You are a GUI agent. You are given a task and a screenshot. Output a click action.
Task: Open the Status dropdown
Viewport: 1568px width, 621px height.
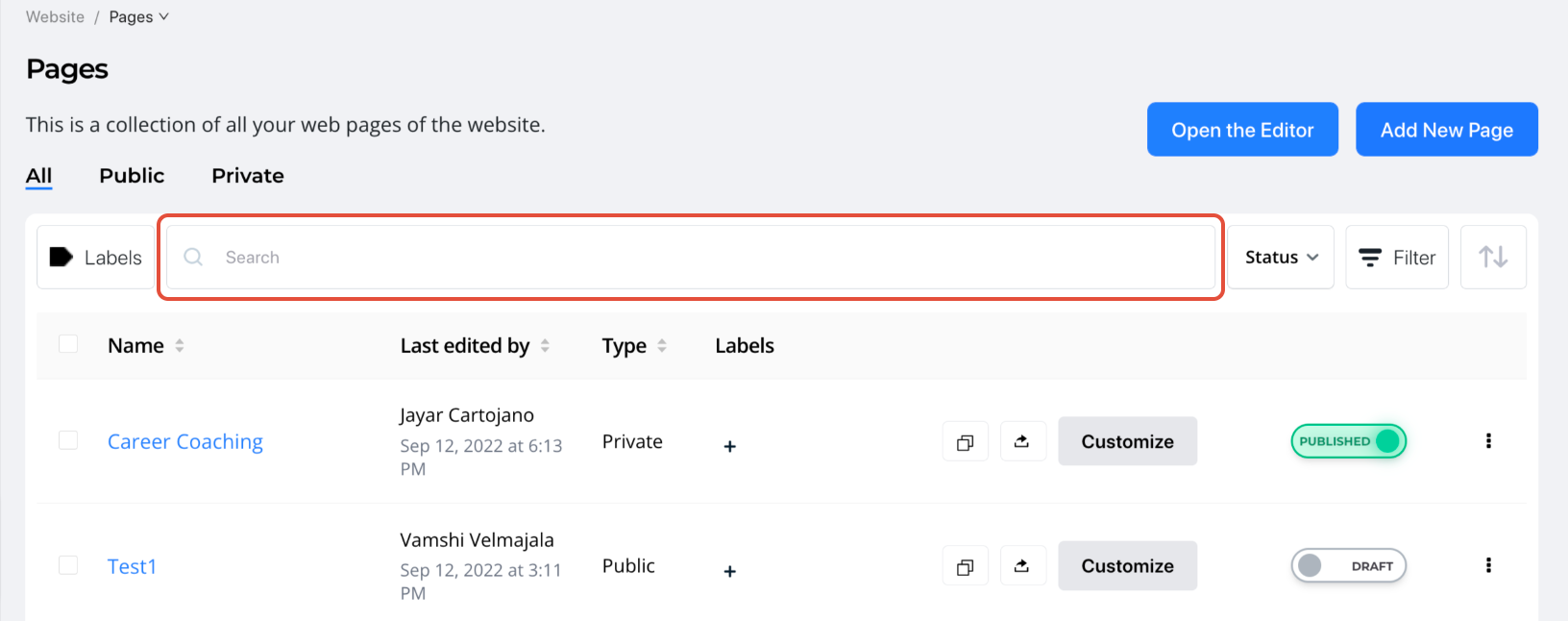(1281, 257)
